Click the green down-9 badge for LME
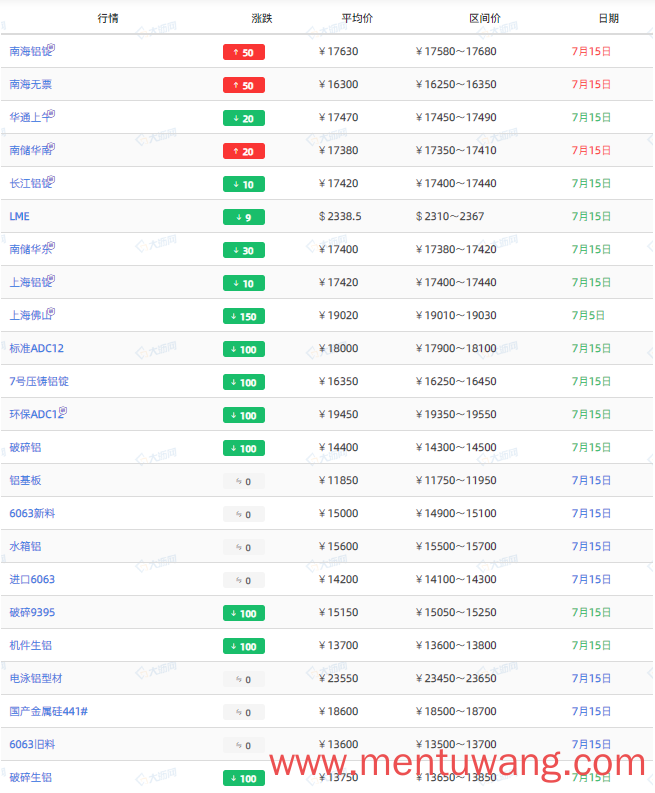Screen dimensions: 655x793 point(244,217)
